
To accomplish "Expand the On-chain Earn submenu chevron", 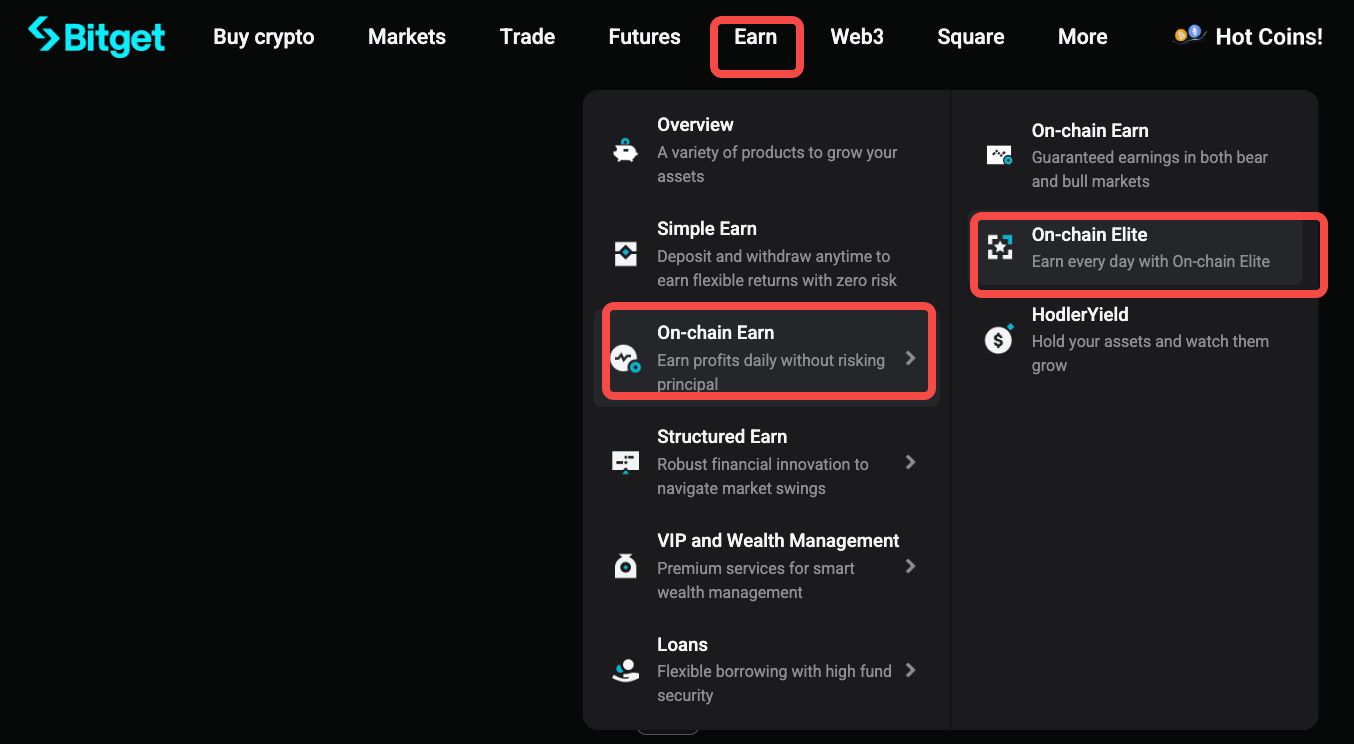I will coord(910,358).
